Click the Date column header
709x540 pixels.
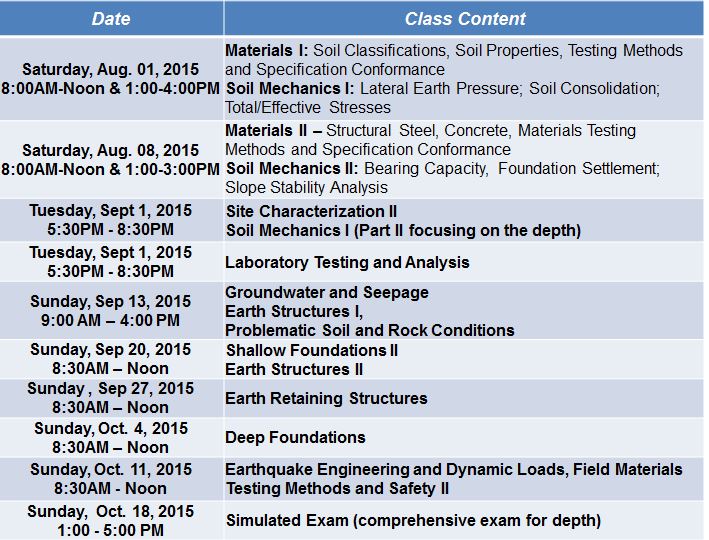(x=111, y=19)
